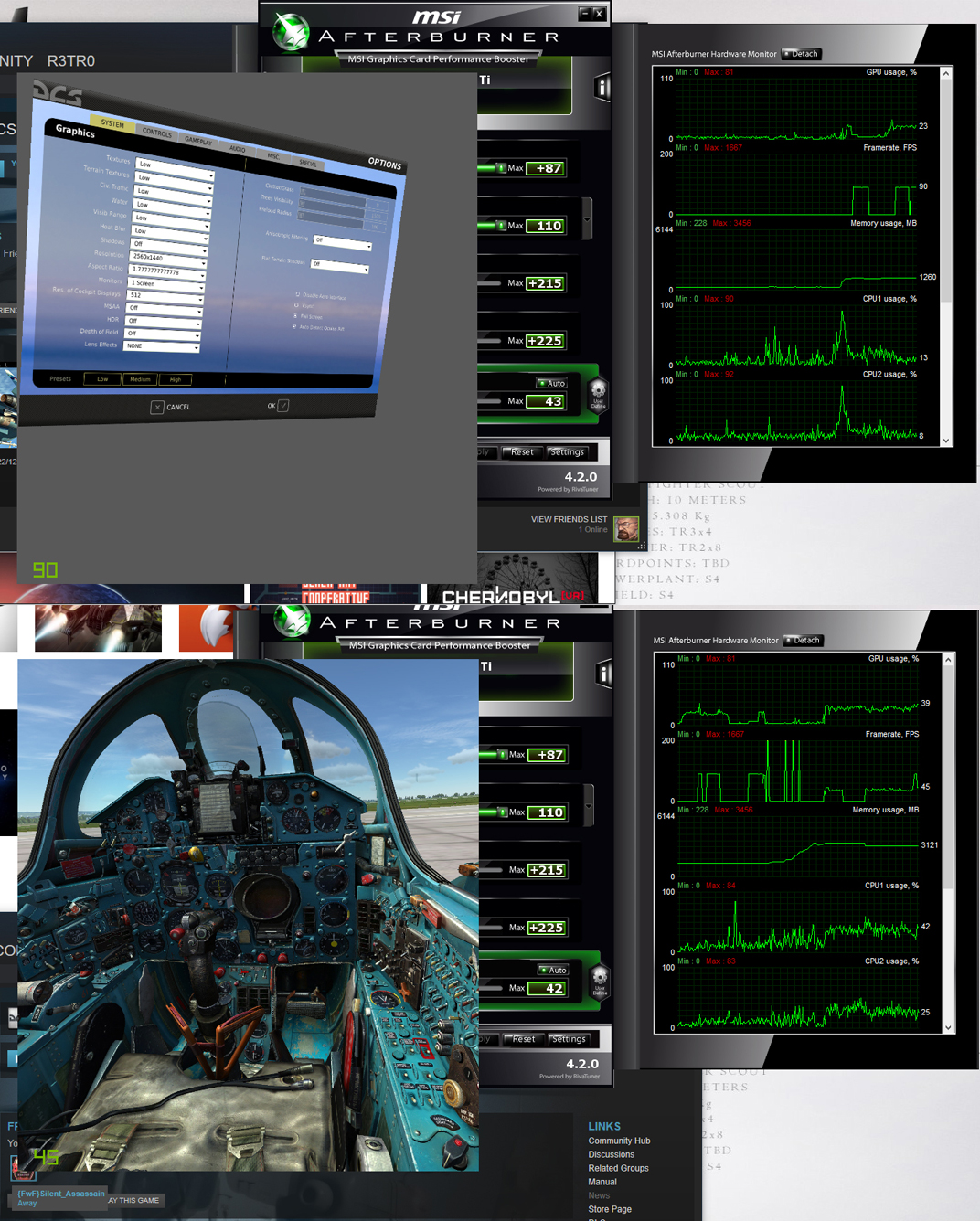This screenshot has height=1221, width=980.
Task: Open the Store Page link
Action: pyautogui.click(x=610, y=1209)
